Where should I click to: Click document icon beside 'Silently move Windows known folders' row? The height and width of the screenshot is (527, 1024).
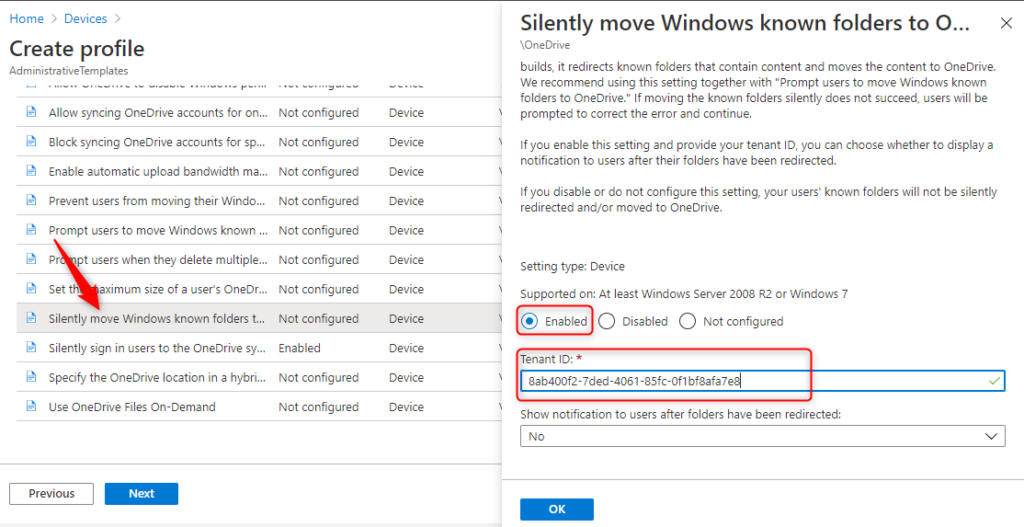tap(31, 317)
